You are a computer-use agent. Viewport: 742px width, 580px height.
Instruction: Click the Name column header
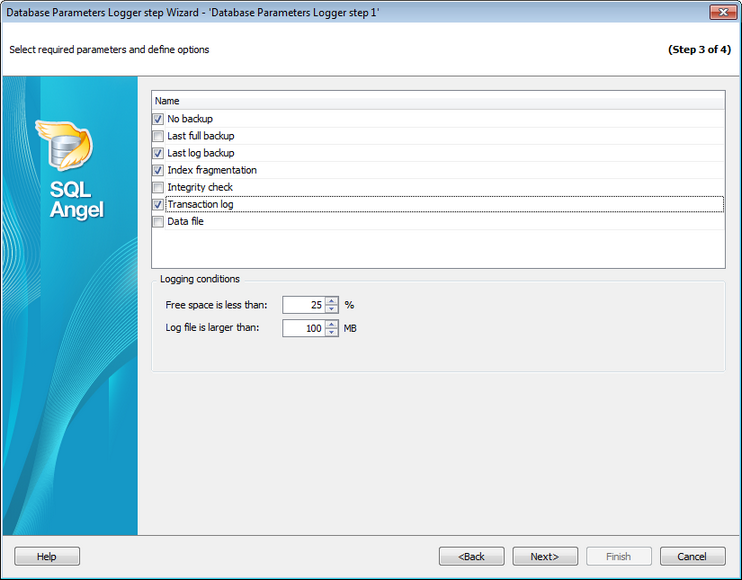(x=438, y=101)
